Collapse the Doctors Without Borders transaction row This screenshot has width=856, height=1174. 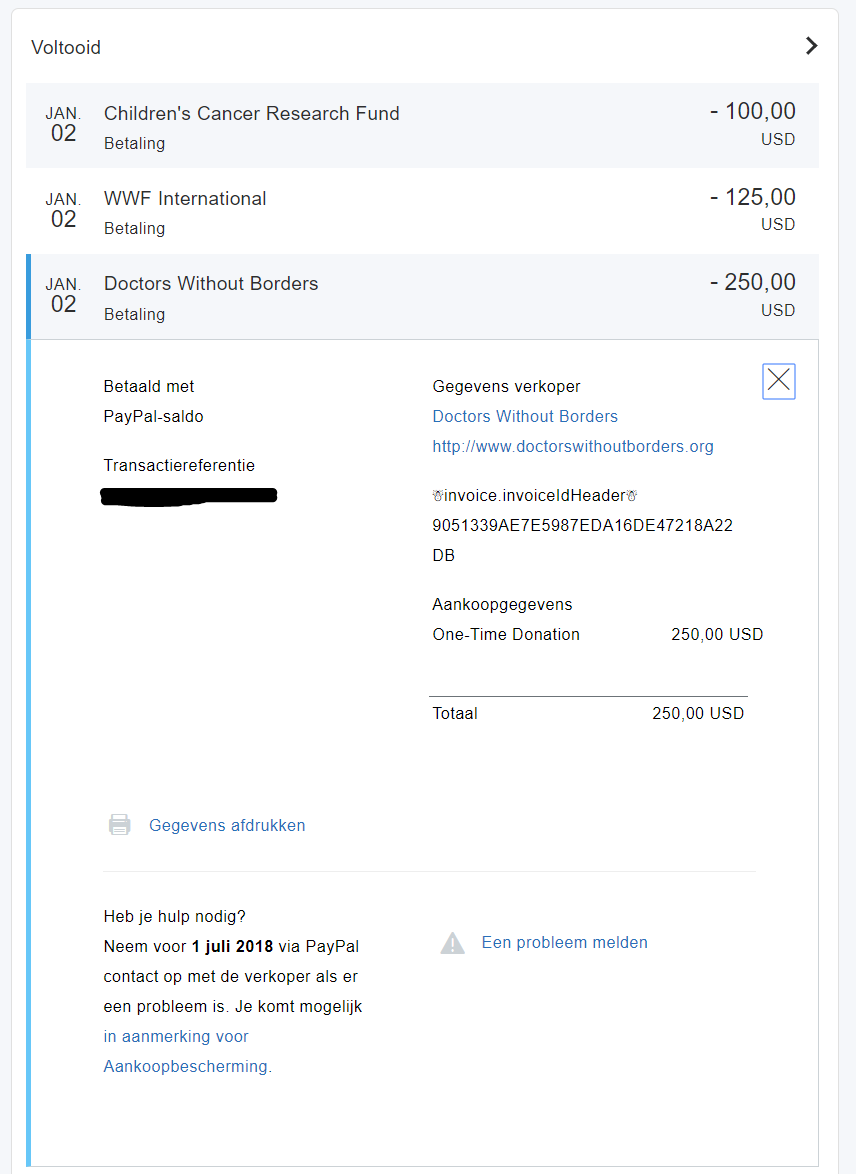coord(422,296)
